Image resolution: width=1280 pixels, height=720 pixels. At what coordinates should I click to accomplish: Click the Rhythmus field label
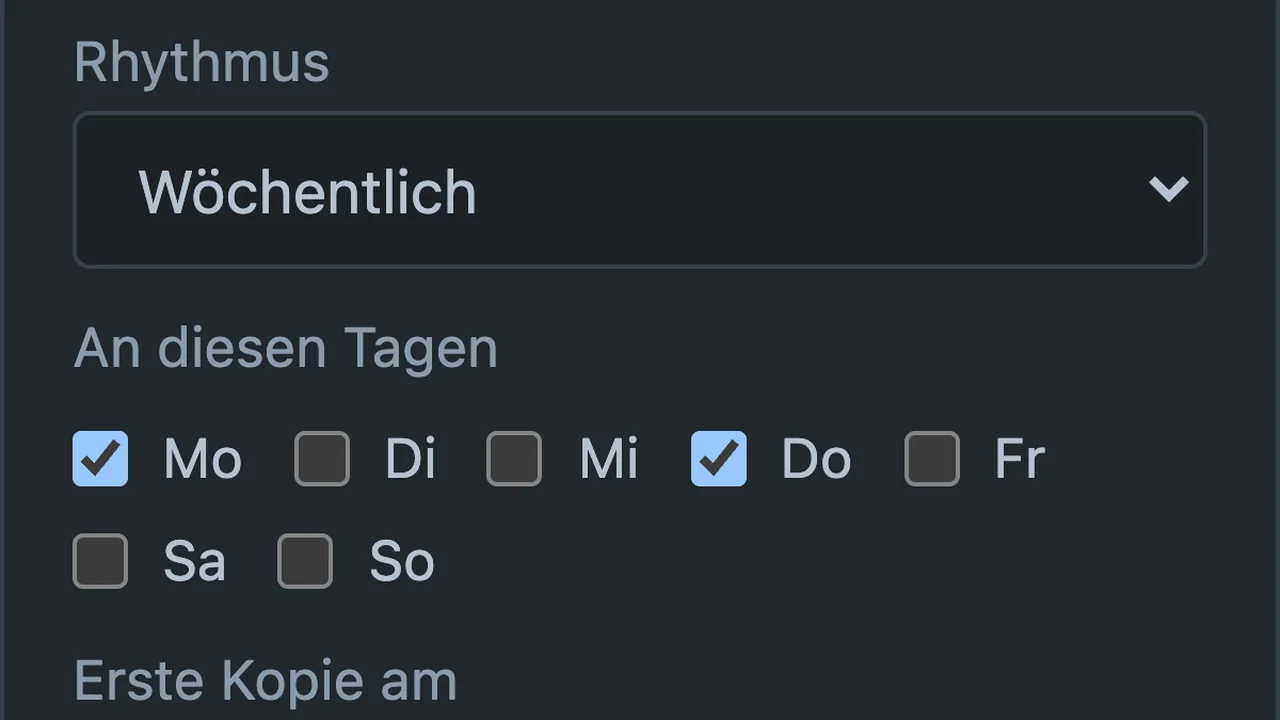click(x=202, y=63)
